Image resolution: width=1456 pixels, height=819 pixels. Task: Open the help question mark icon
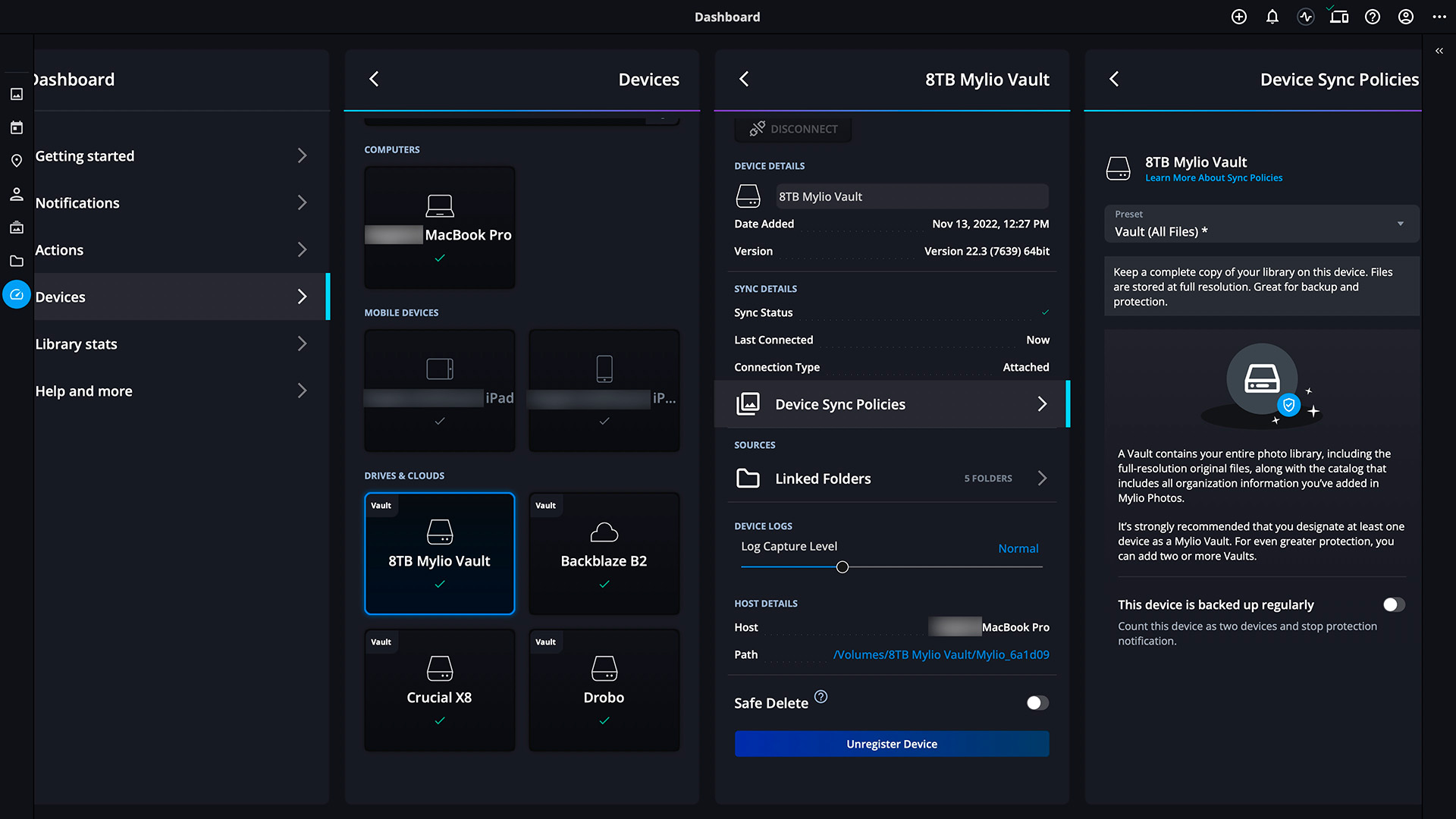(1373, 17)
